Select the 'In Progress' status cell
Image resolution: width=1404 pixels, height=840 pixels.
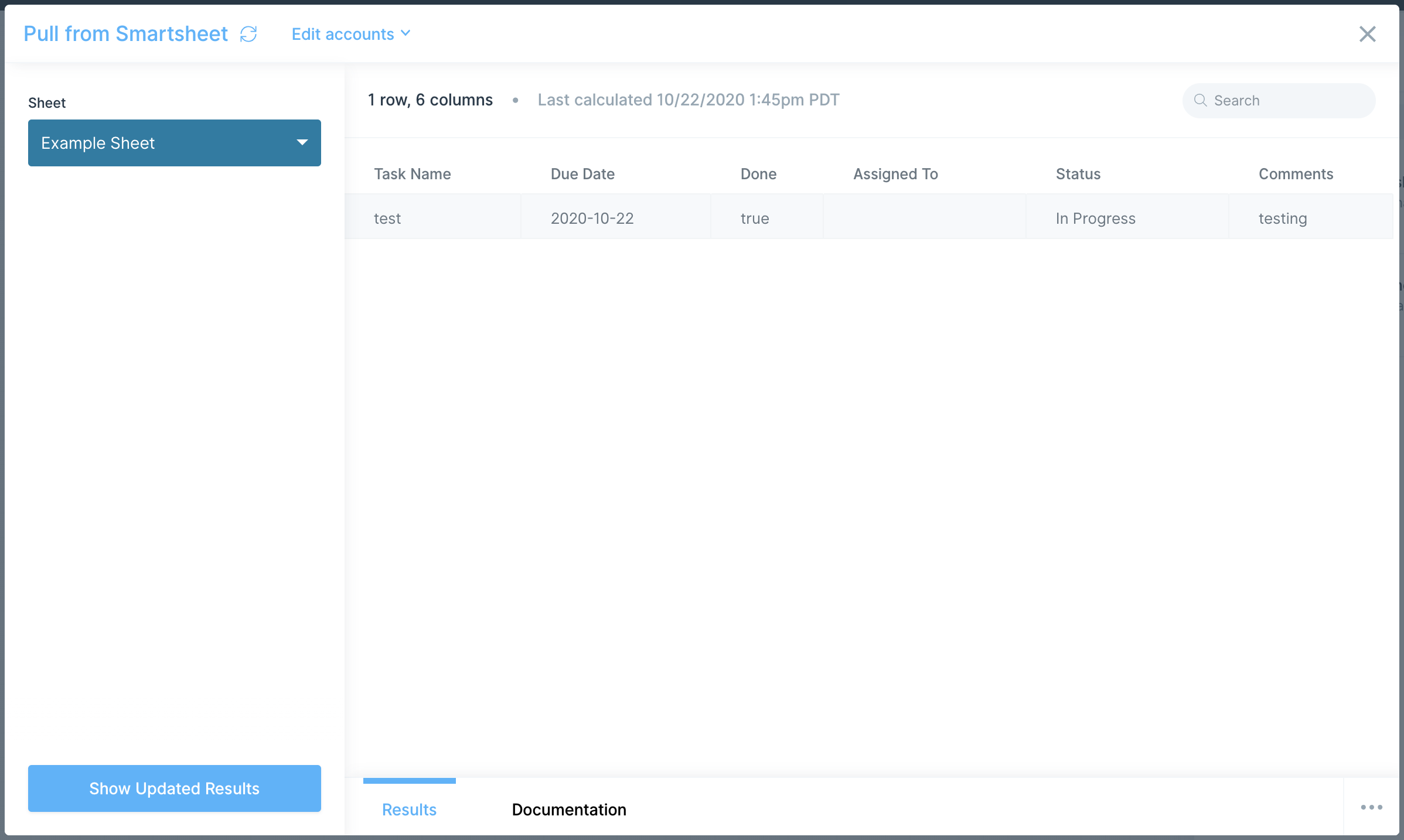pyautogui.click(x=1127, y=217)
